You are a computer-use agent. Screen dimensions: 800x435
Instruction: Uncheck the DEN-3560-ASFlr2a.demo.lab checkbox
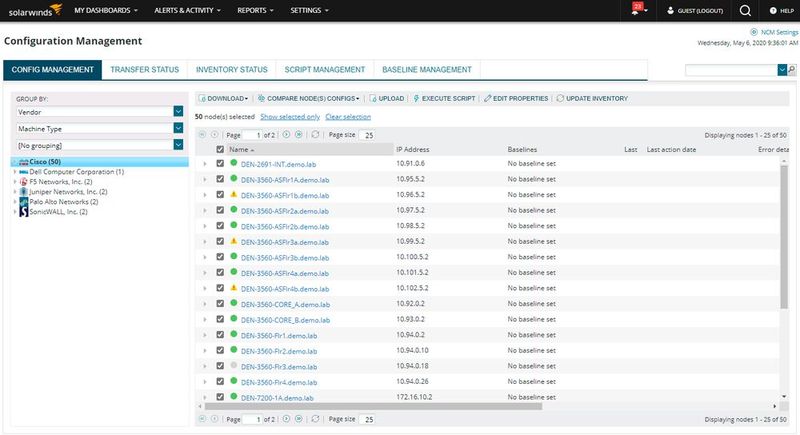click(x=220, y=210)
